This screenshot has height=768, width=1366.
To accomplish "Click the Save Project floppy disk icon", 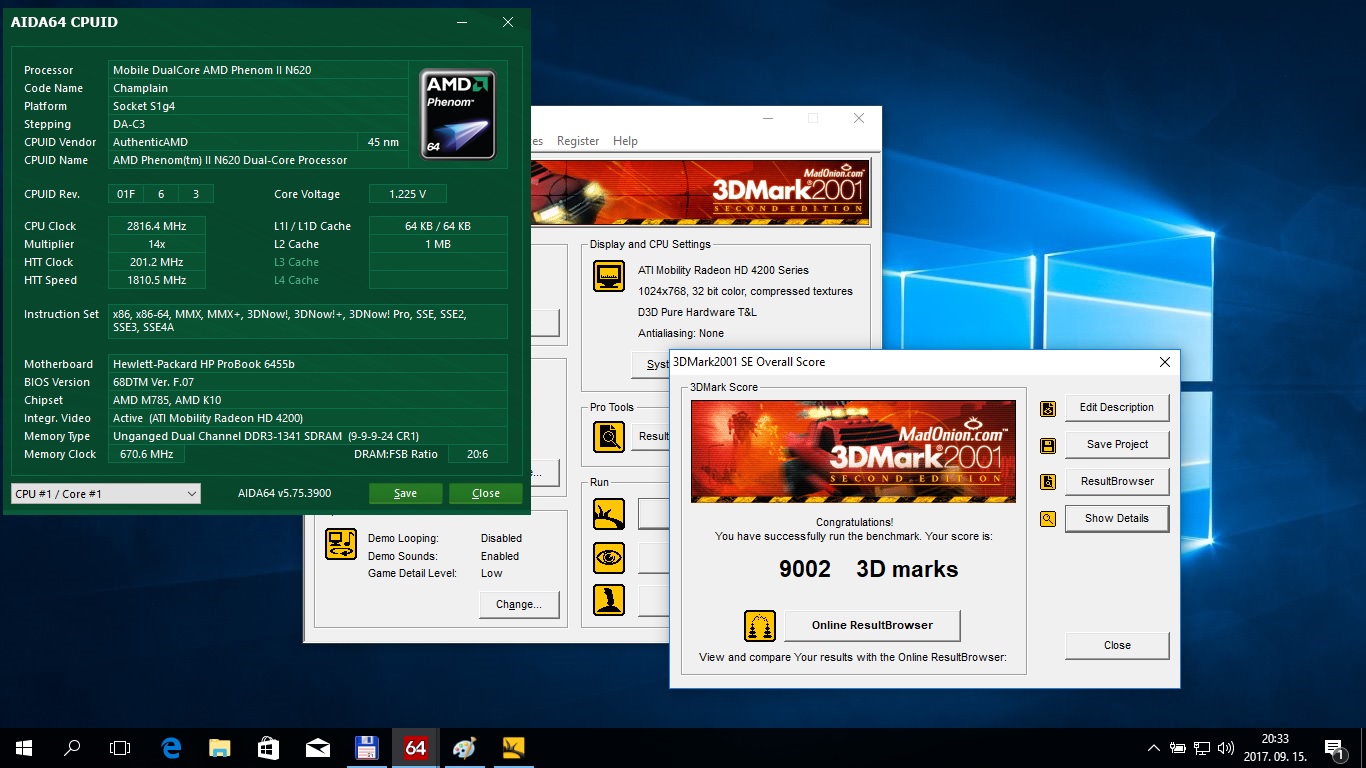I will (1048, 445).
